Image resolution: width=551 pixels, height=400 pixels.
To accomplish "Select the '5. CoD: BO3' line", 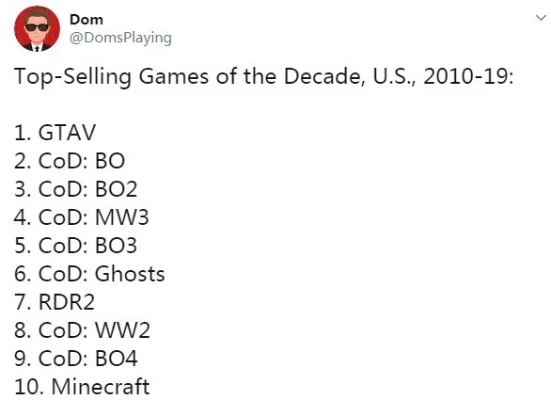I will point(76,245).
